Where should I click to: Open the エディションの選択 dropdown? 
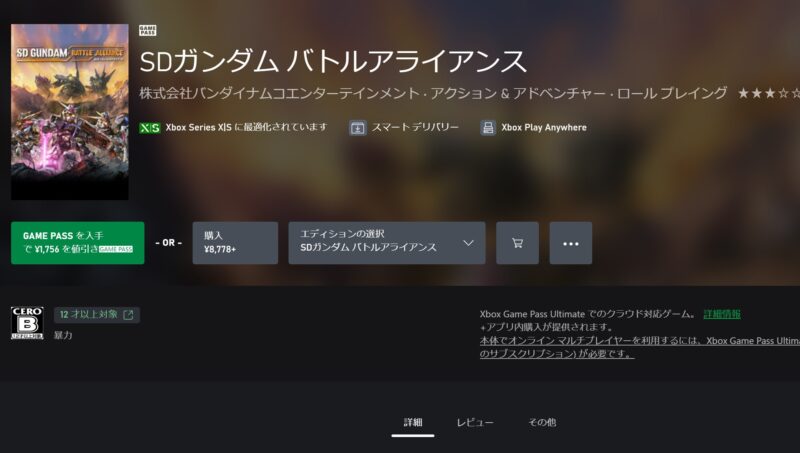(x=387, y=243)
